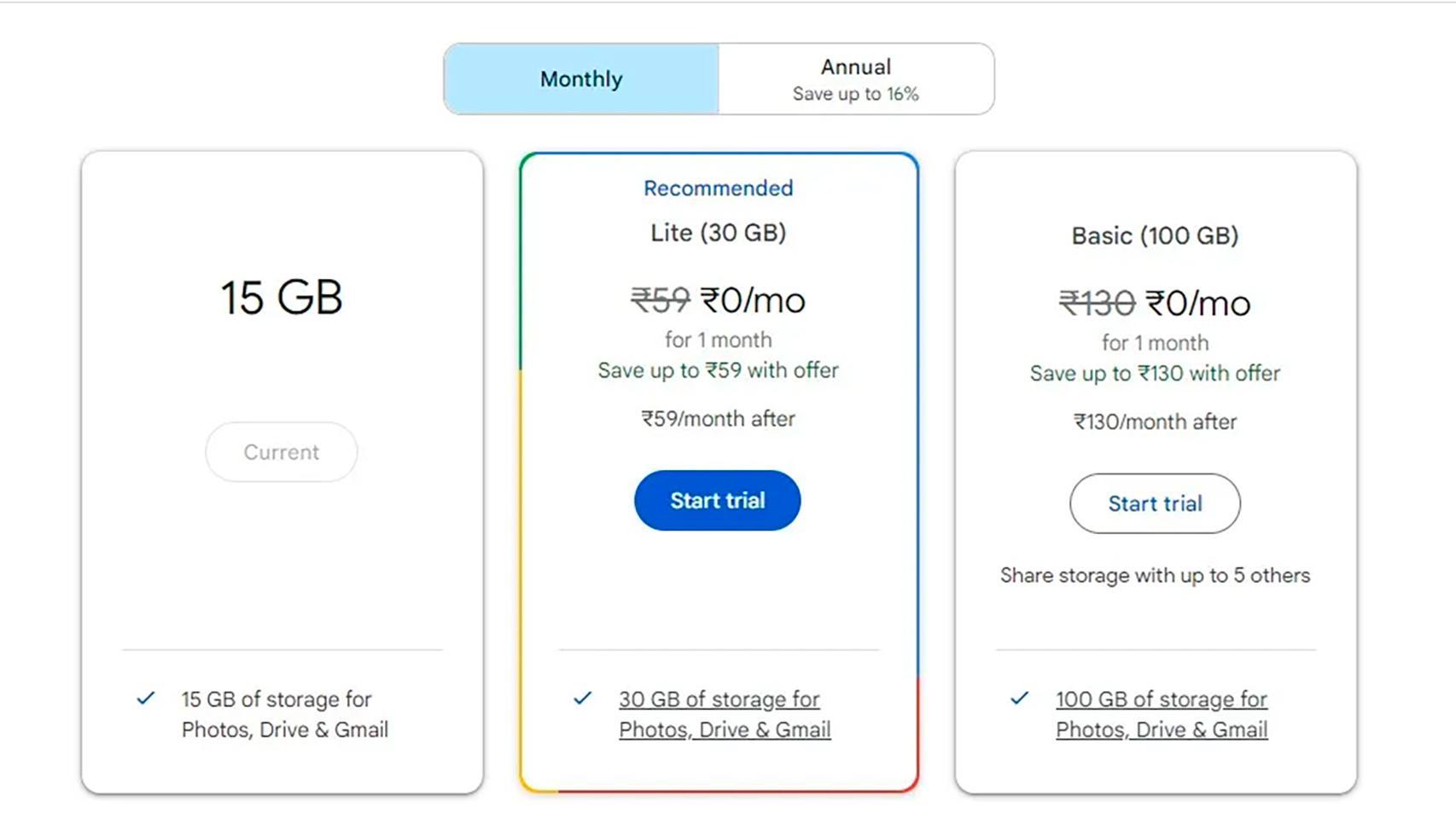Click the checkmark beside 15 GB storage feature
1456x819 pixels.
click(x=145, y=700)
